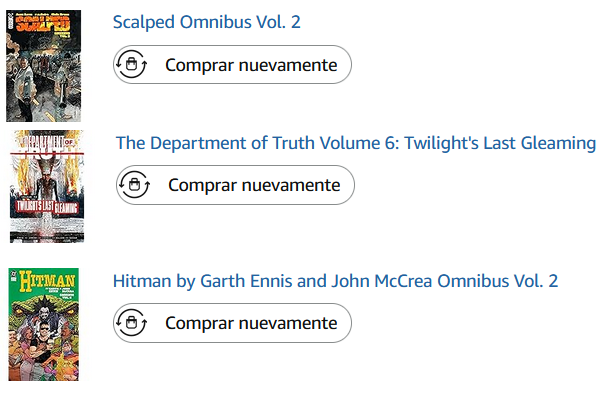
Task: Click the circular-arrows basket icon beside Scalped thumbnail
Action: (131, 66)
